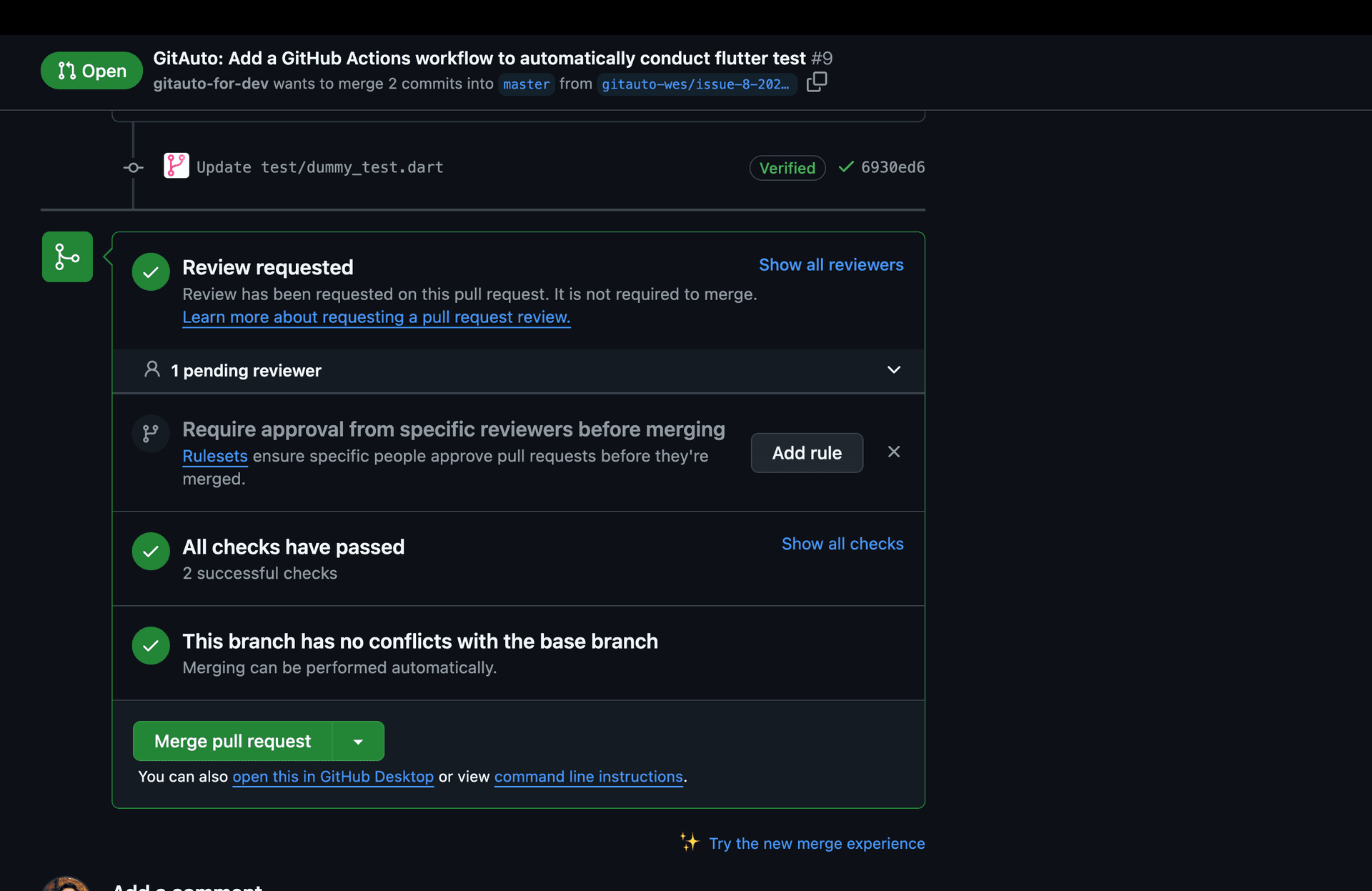
Task: Click the Merge pull request button
Action: (x=233, y=742)
